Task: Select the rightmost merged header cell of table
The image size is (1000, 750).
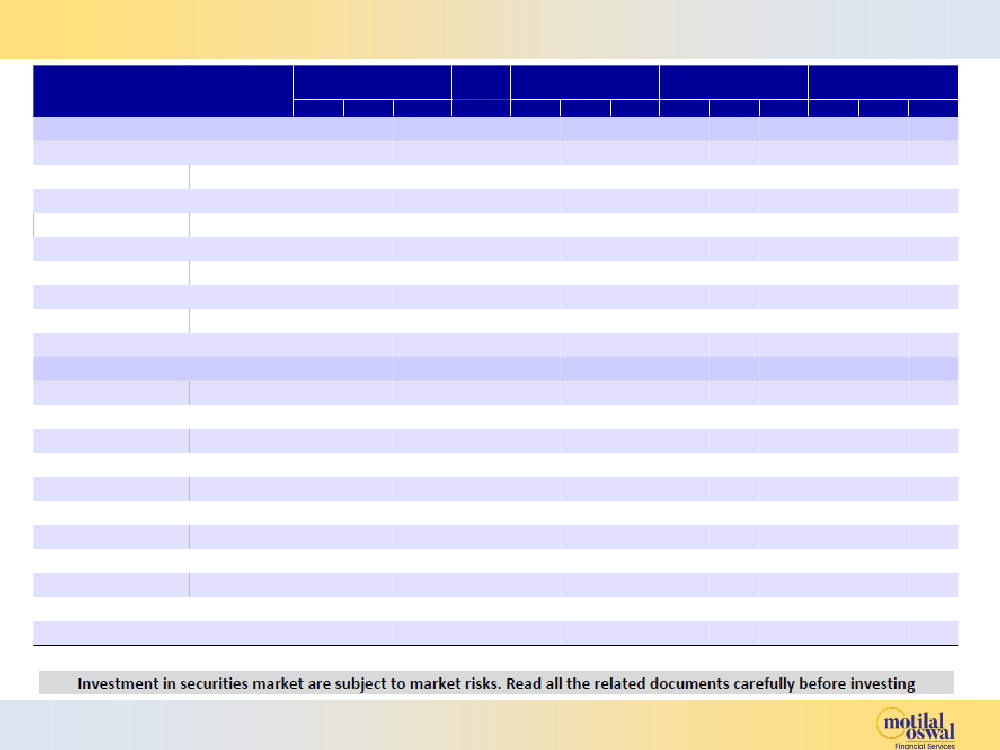Action: [883, 82]
